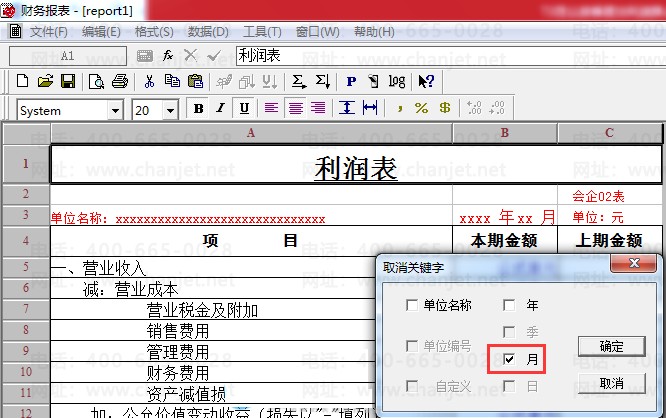Check the 单位名称 keyword checkbox

(x=412, y=305)
